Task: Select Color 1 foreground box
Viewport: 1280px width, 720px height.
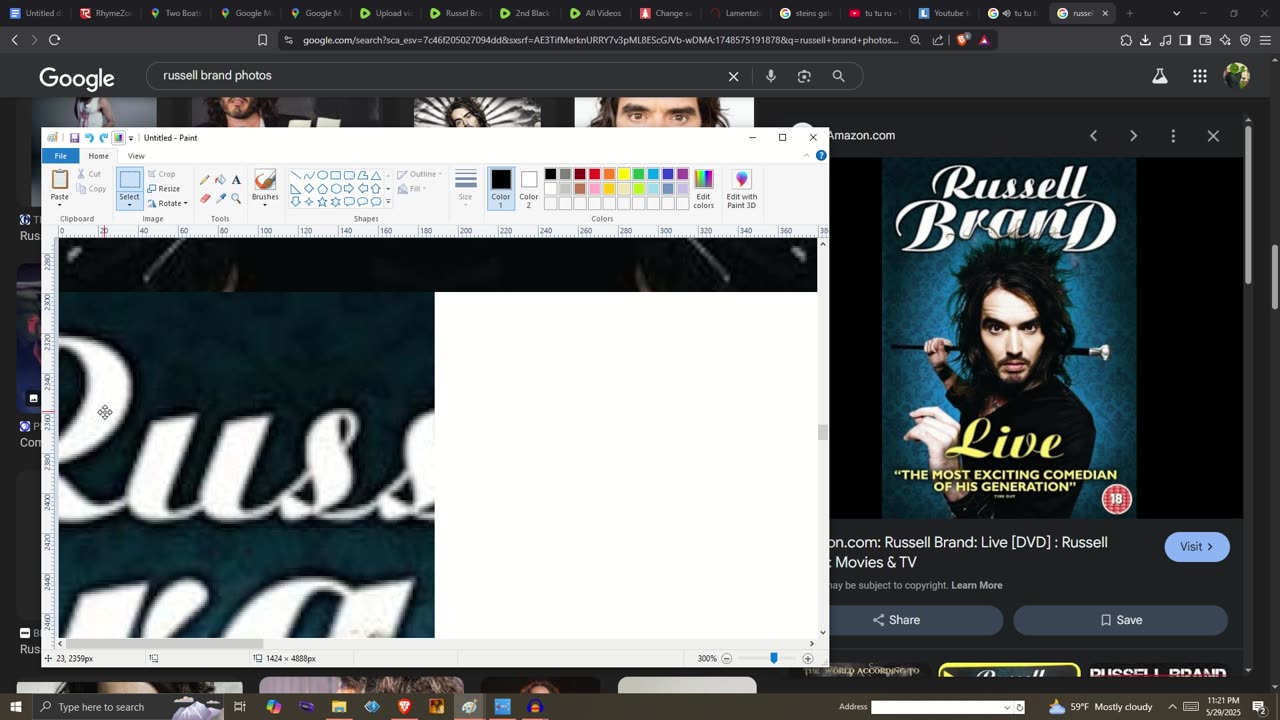Action: click(x=501, y=188)
